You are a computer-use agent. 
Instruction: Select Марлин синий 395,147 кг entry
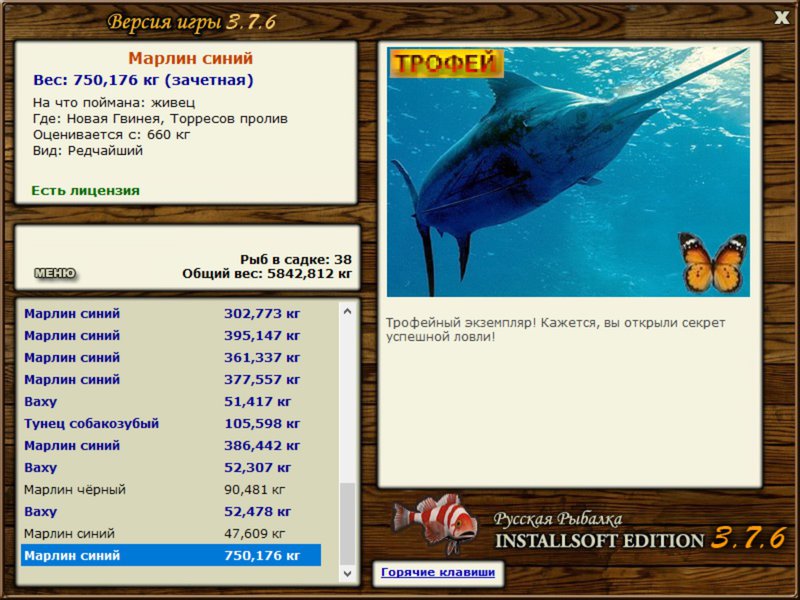coord(171,335)
